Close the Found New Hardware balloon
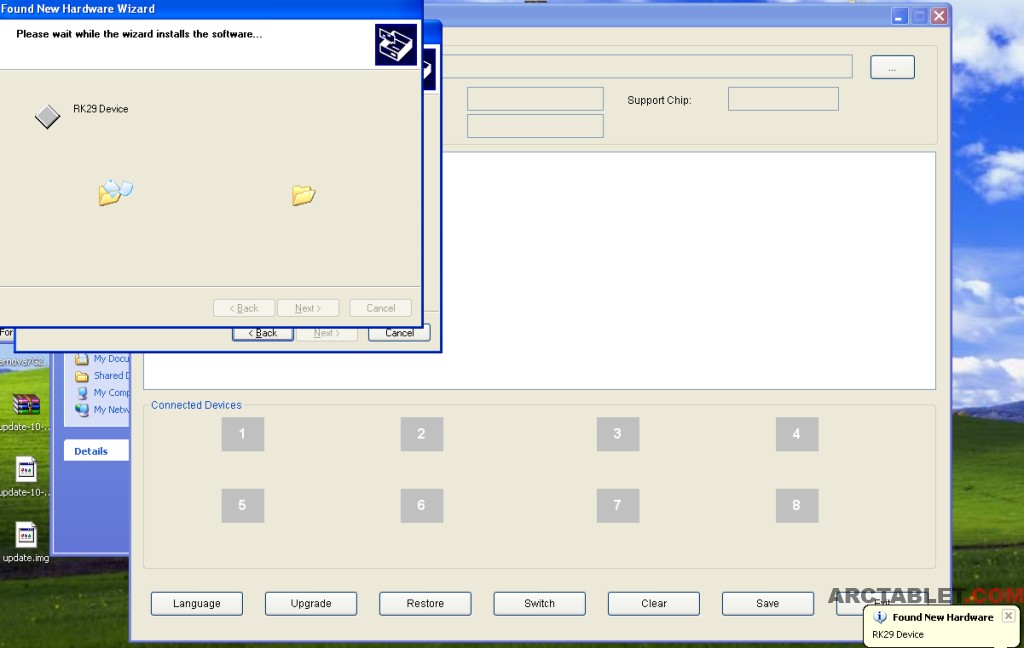 (1008, 615)
